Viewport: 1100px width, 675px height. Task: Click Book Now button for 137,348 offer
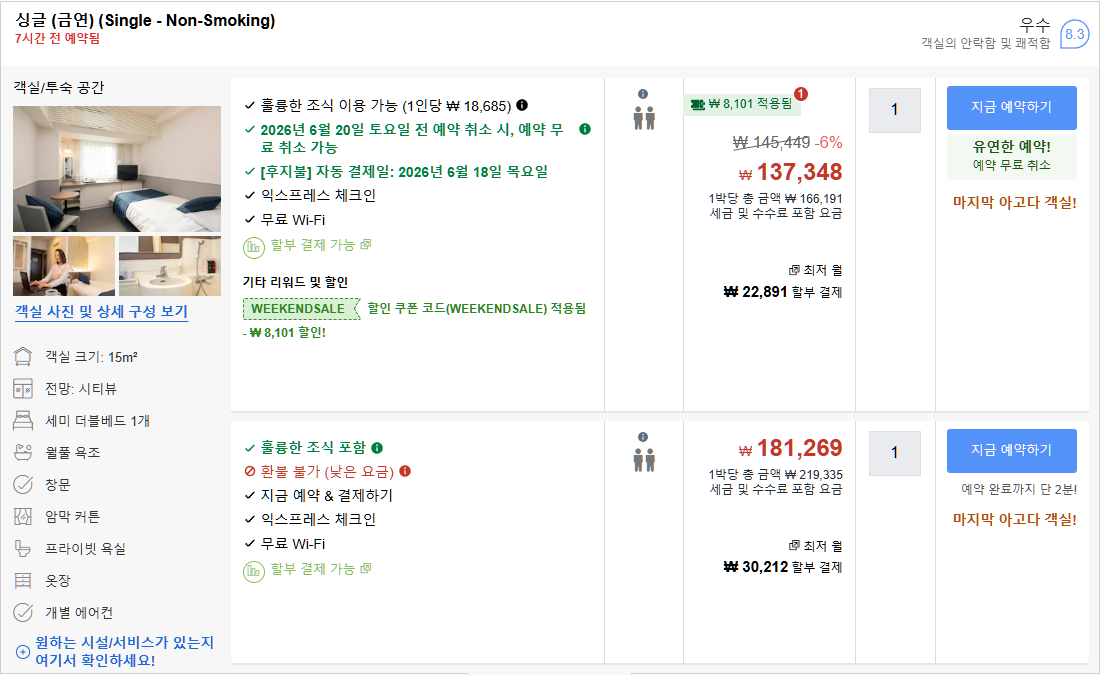pos(1012,107)
